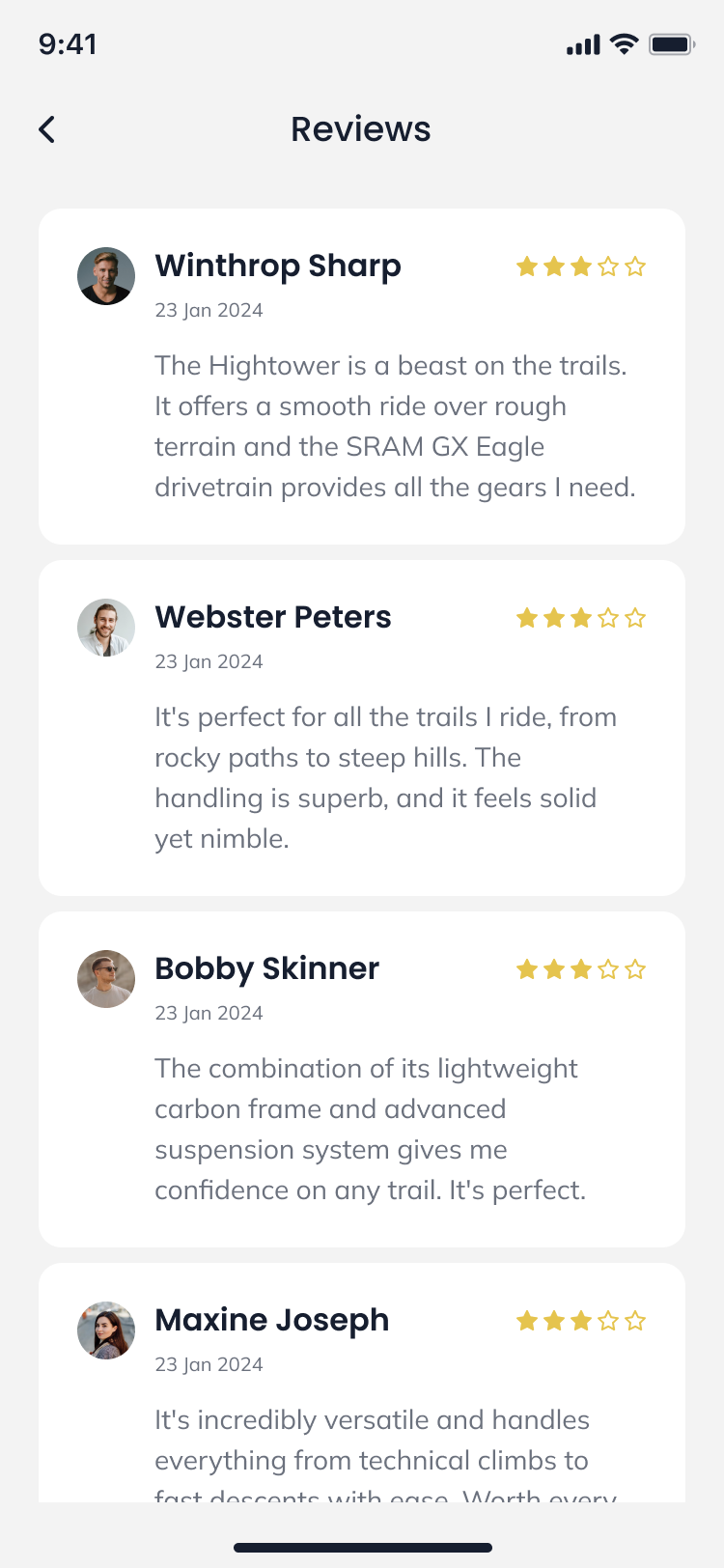Tap Bobby Skinner's star rating
This screenshot has height=1568, width=724.
point(580,969)
